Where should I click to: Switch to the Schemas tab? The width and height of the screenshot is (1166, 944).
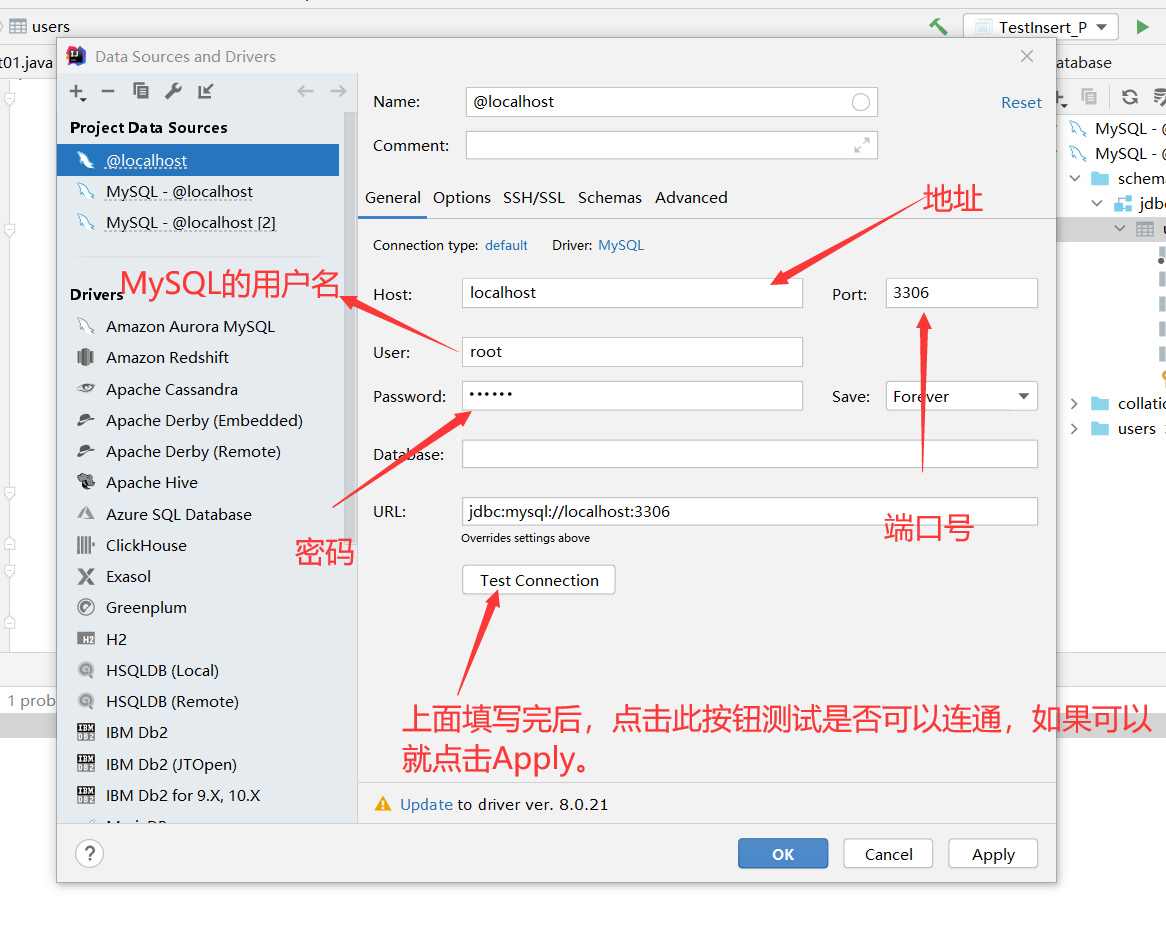coord(609,197)
